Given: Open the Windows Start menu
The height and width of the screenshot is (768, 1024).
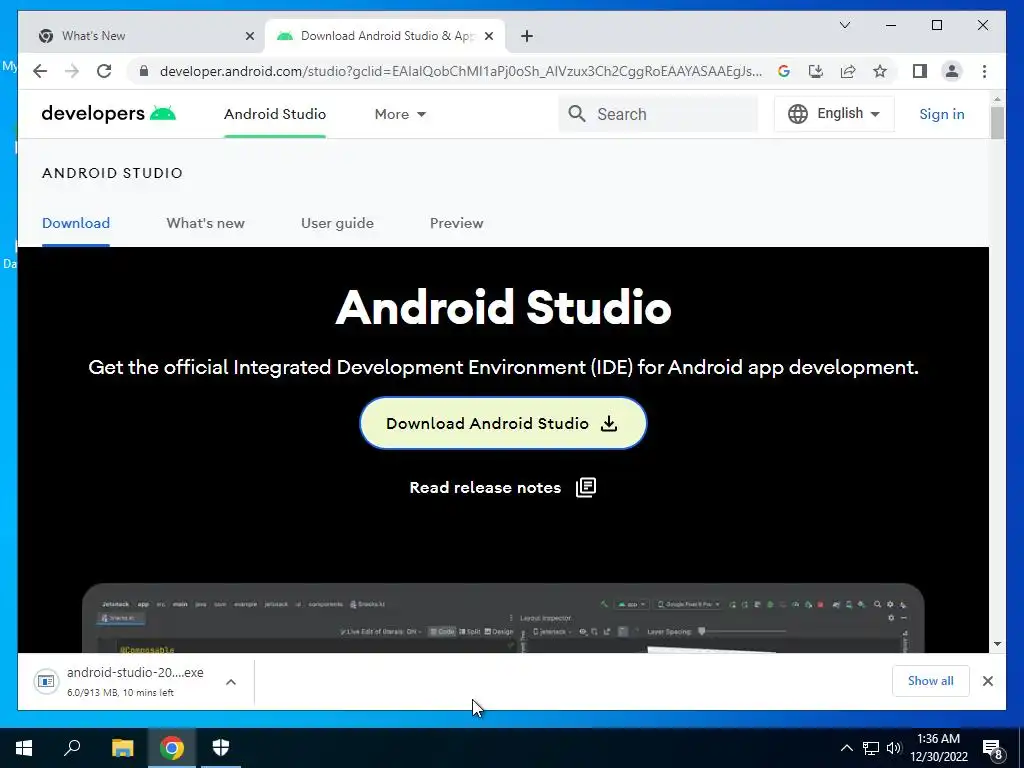Looking at the screenshot, I should tap(24, 748).
